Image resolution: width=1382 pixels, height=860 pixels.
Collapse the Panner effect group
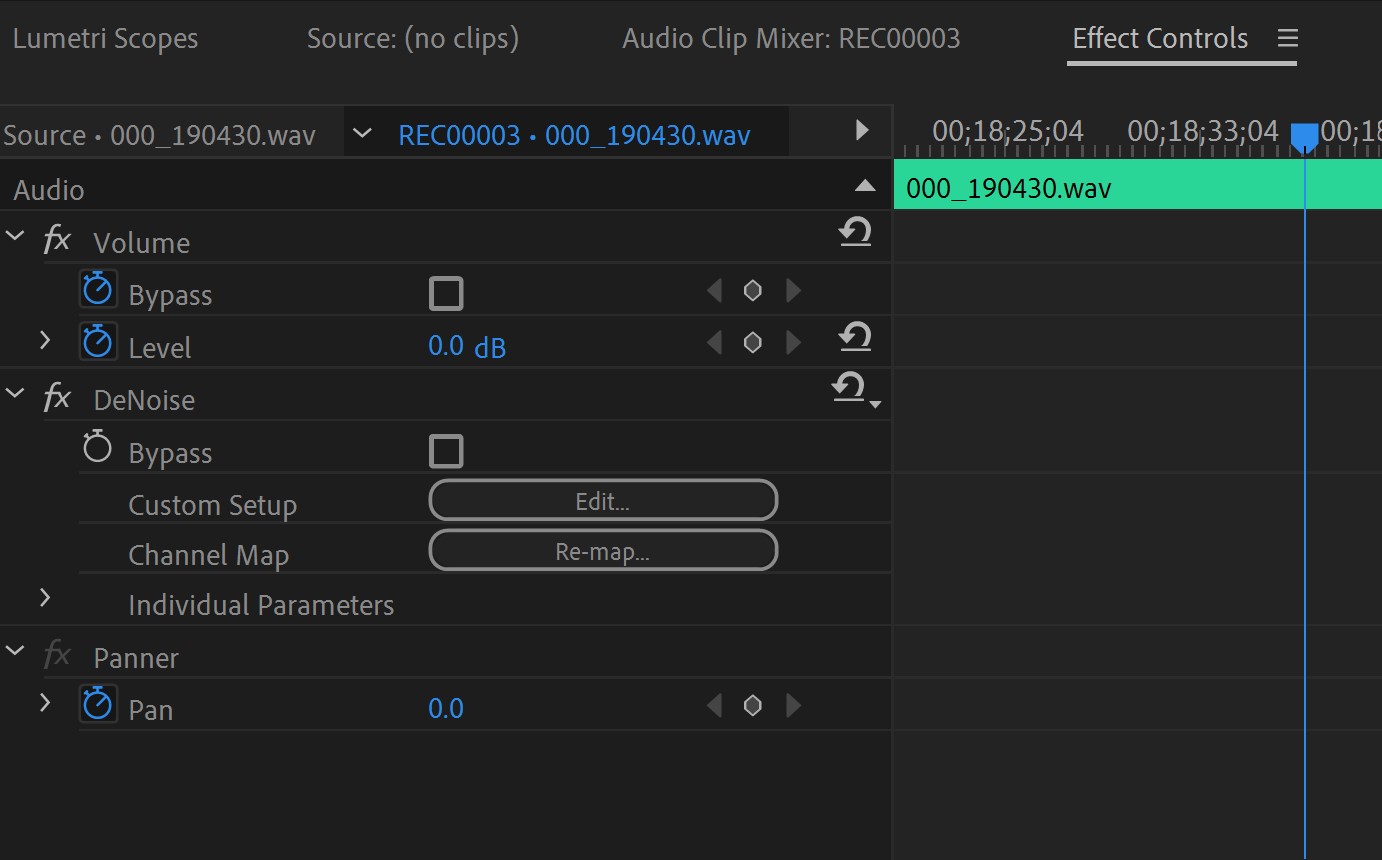tap(15, 651)
